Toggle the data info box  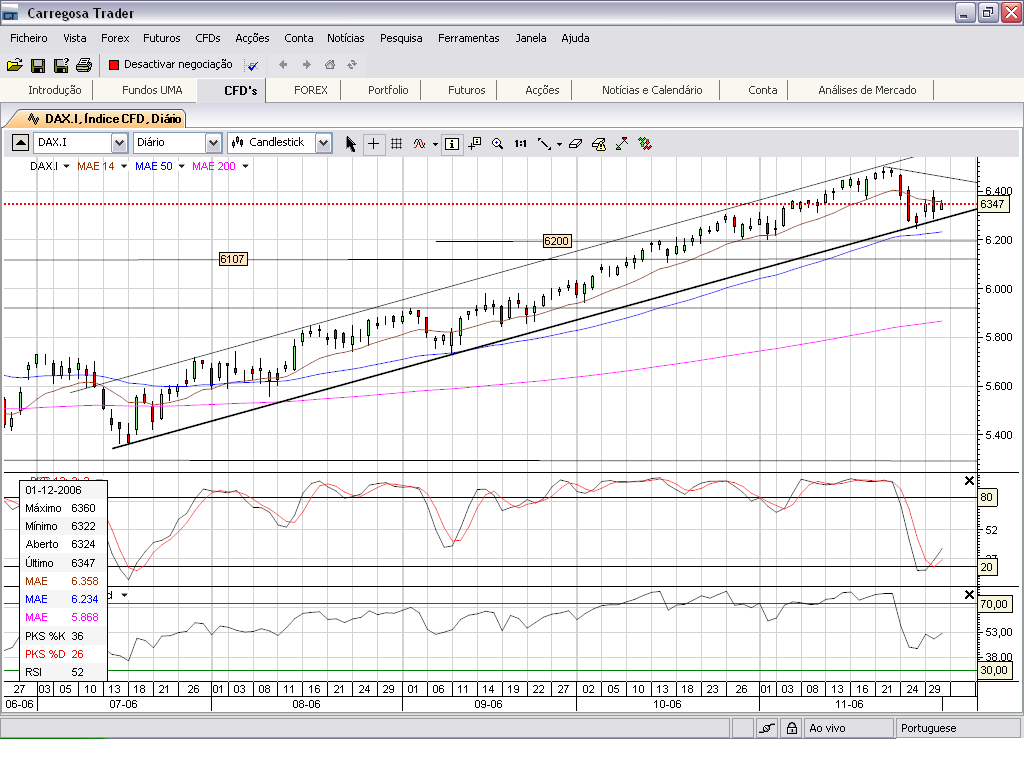click(x=452, y=144)
